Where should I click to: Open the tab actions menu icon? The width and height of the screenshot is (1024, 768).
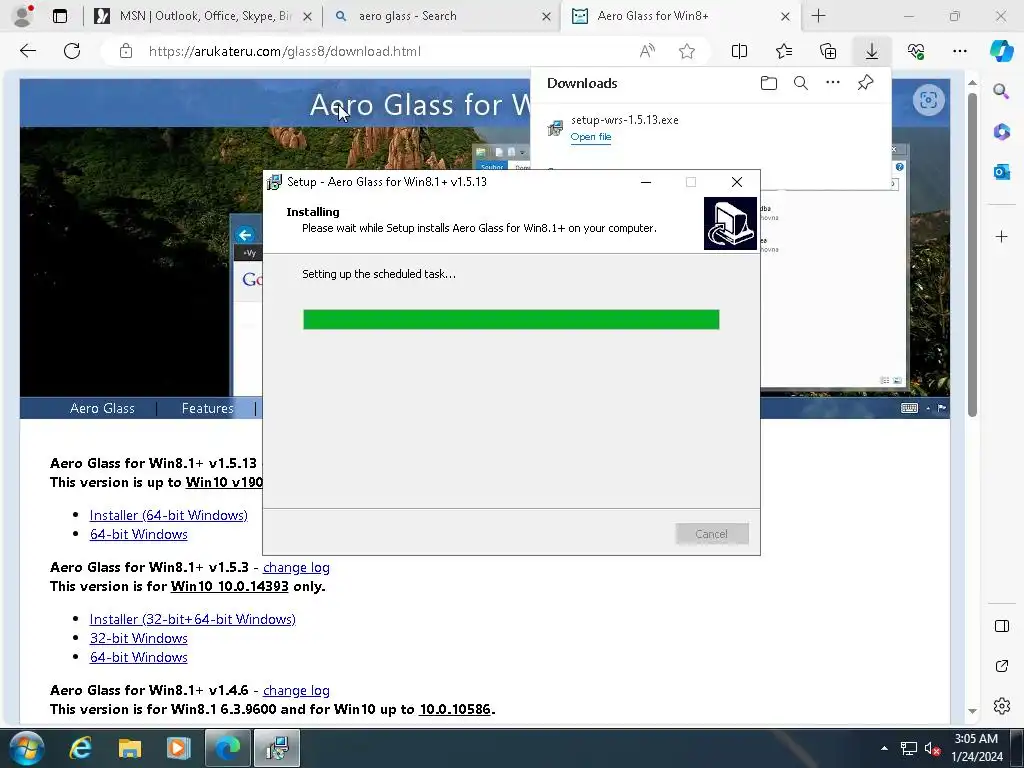click(60, 16)
